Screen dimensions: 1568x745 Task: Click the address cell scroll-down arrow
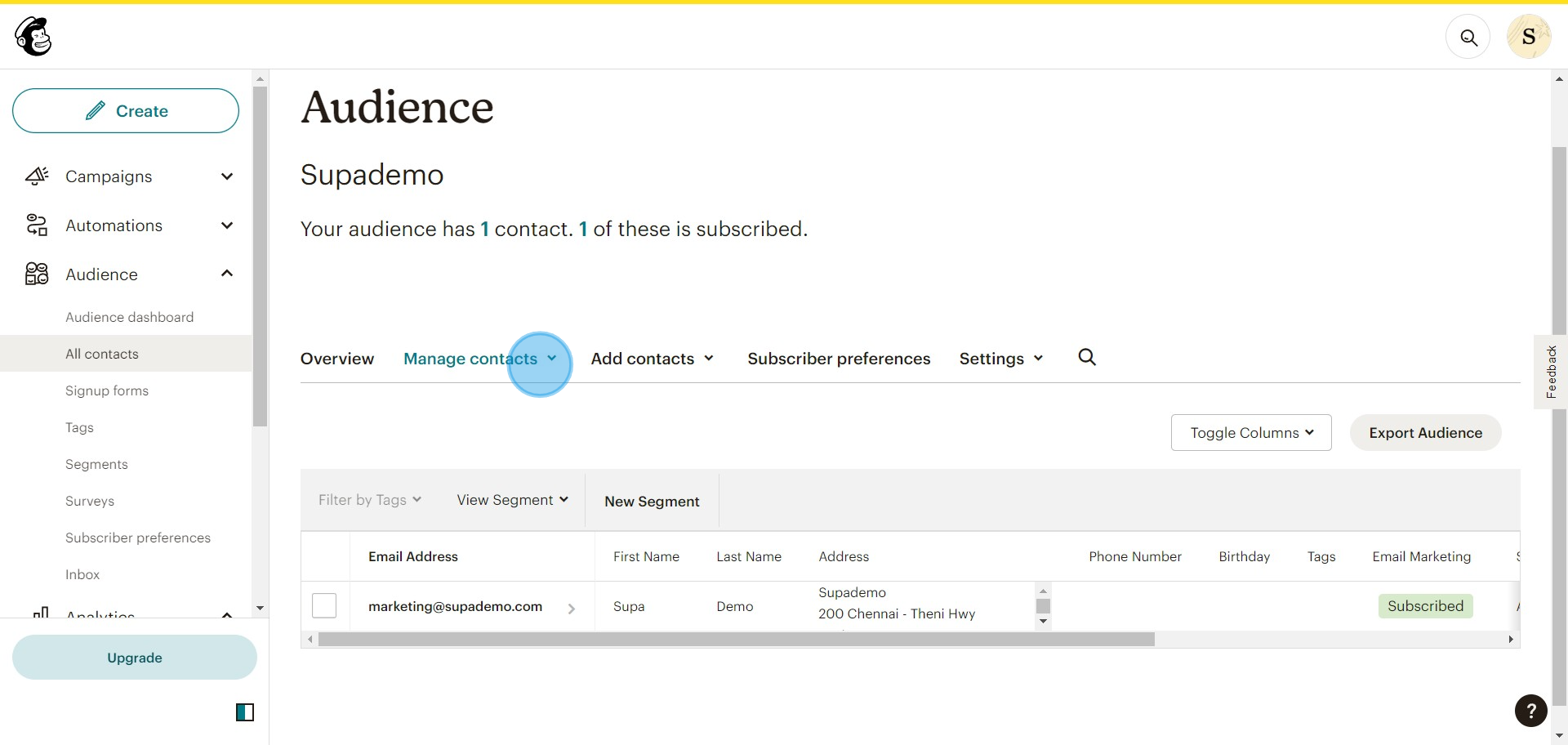point(1043,622)
